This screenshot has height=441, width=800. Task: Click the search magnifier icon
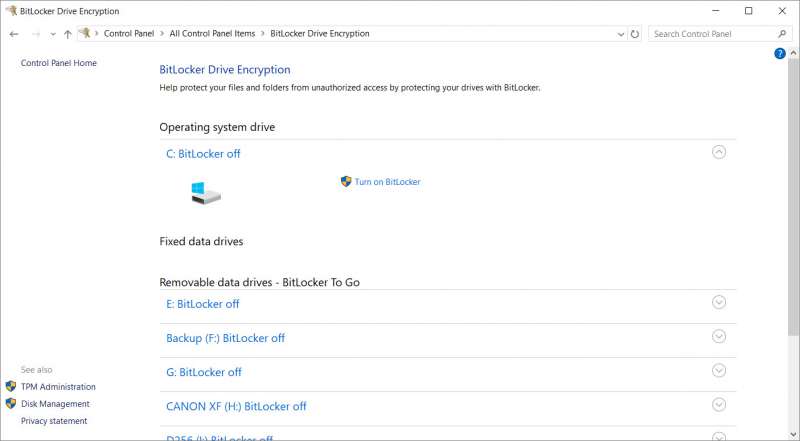coord(782,34)
